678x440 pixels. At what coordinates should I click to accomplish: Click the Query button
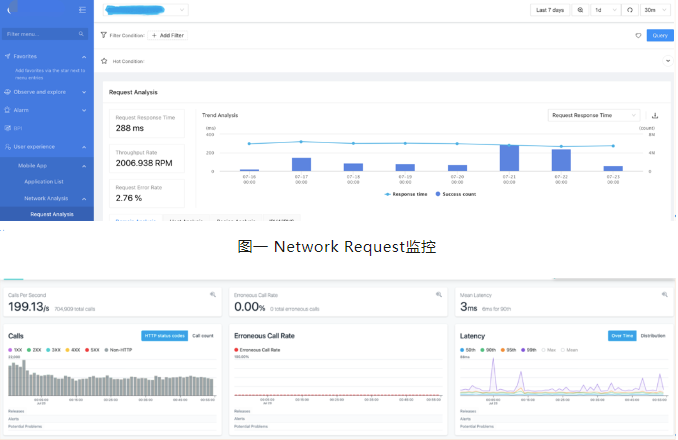point(659,35)
